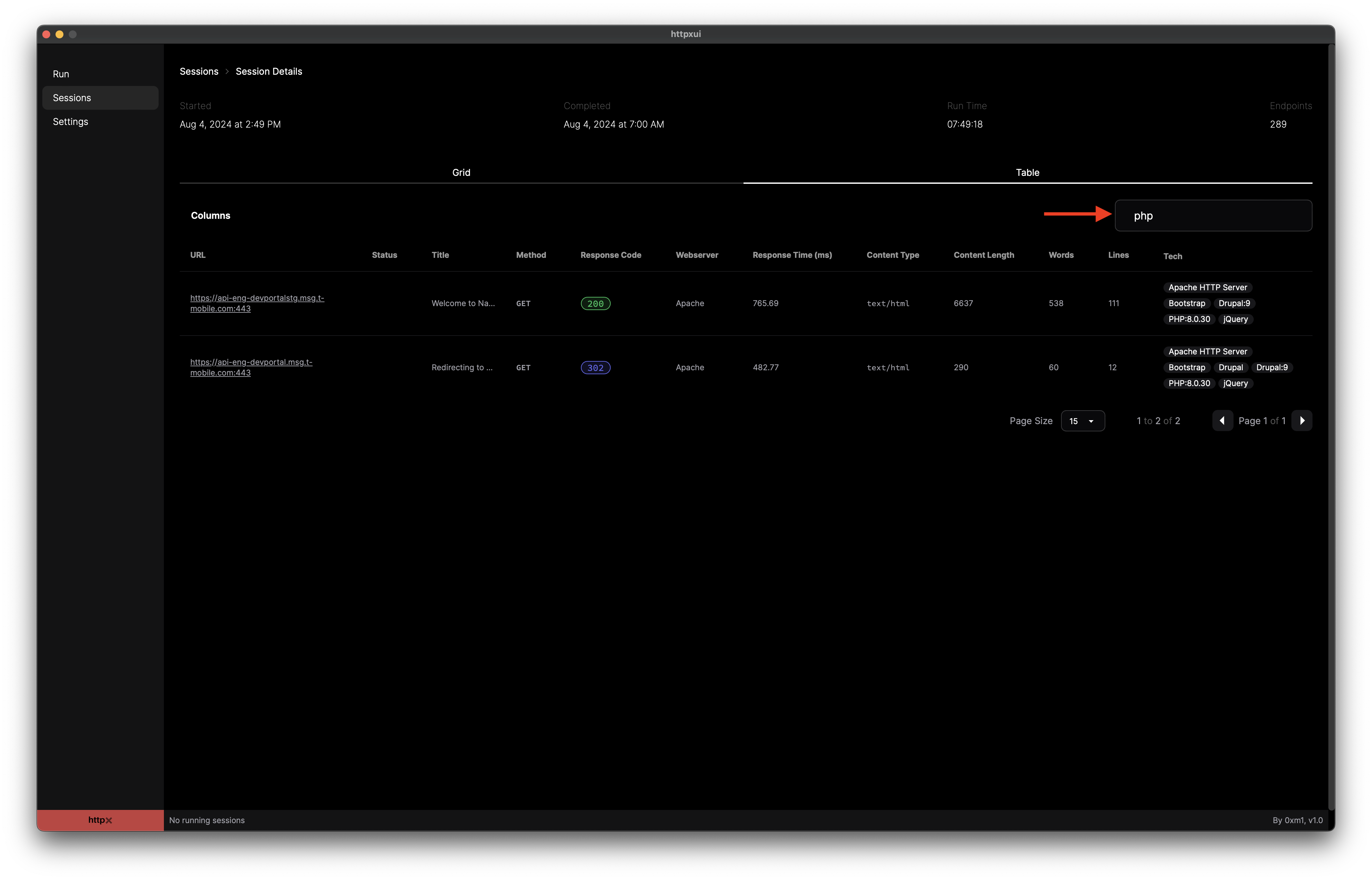Viewport: 1372px width, 880px height.
Task: Open Settings in the sidebar
Action: click(100, 122)
